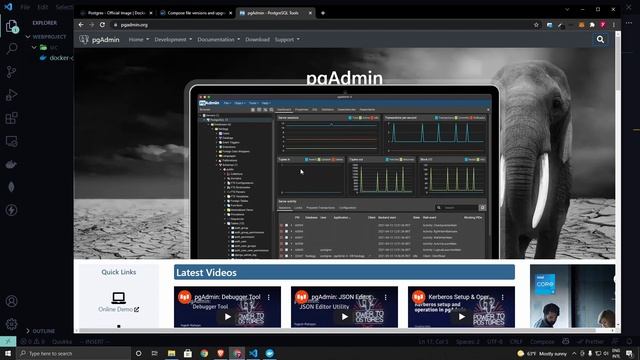Expand the Documentation dropdown menu
The width and height of the screenshot is (640, 360).
[219, 40]
